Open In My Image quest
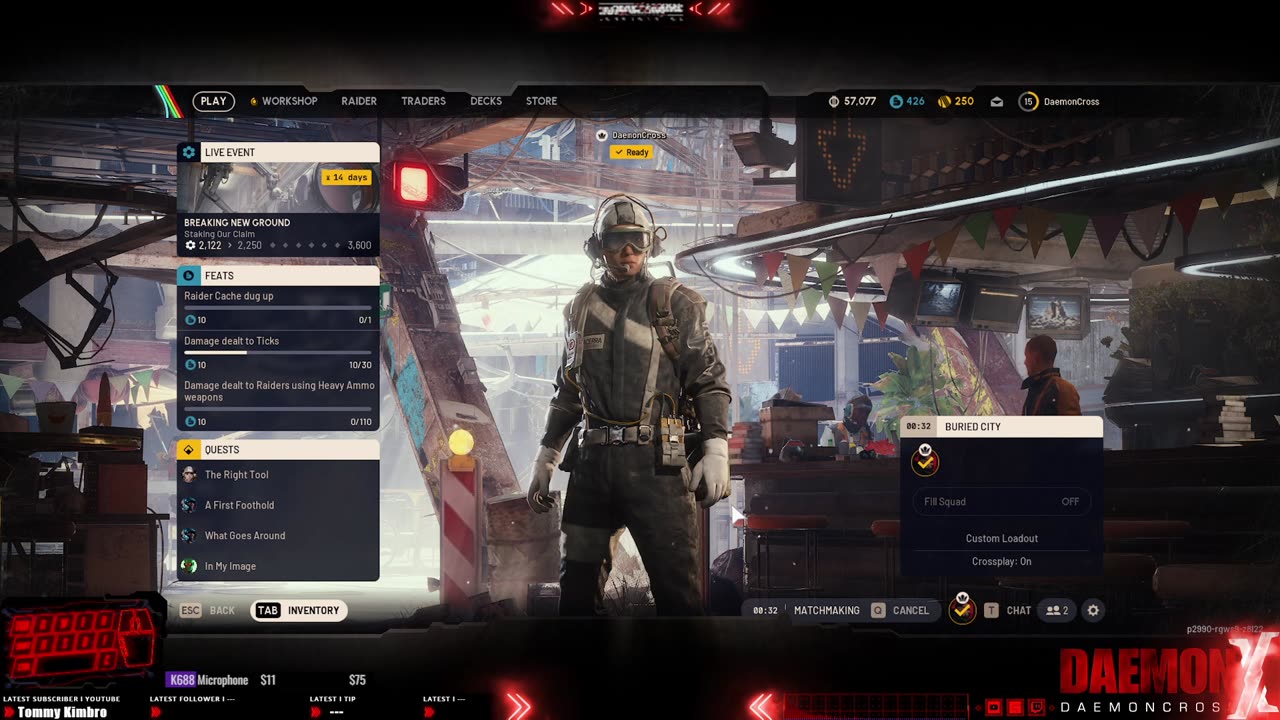1280x720 pixels. coord(278,566)
